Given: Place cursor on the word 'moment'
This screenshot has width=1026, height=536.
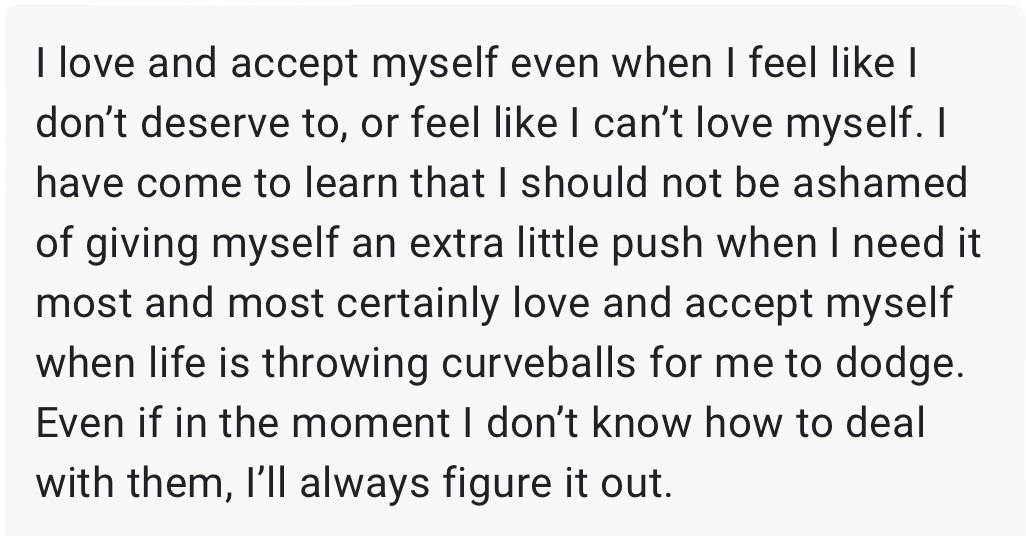Looking at the screenshot, I should (370, 423).
